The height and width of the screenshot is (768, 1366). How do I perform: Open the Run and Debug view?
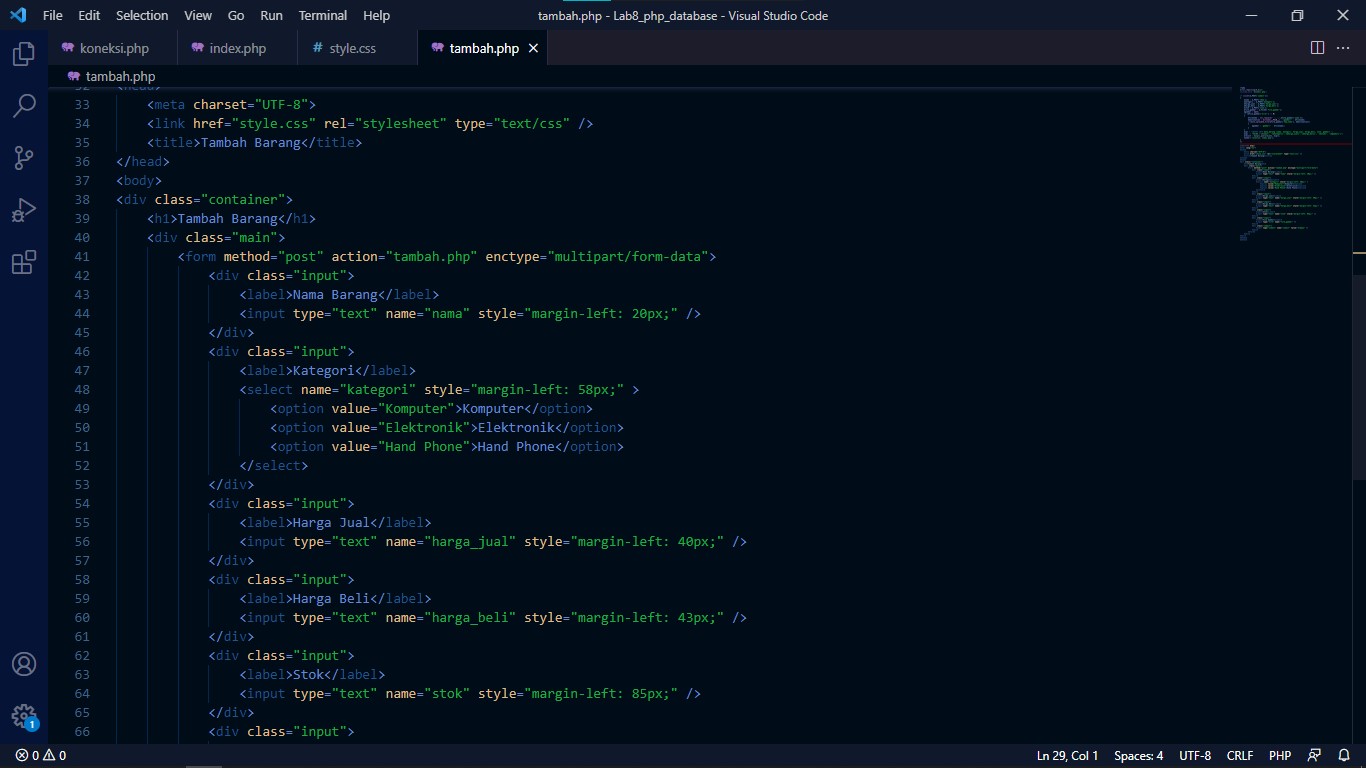coord(24,210)
